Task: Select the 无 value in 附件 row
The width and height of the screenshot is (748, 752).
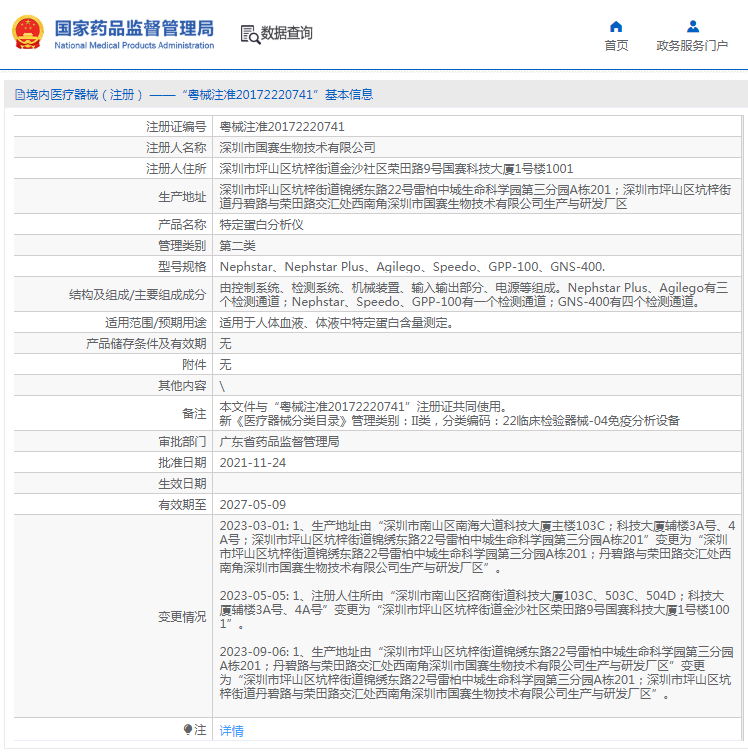Action: pyautogui.click(x=225, y=365)
